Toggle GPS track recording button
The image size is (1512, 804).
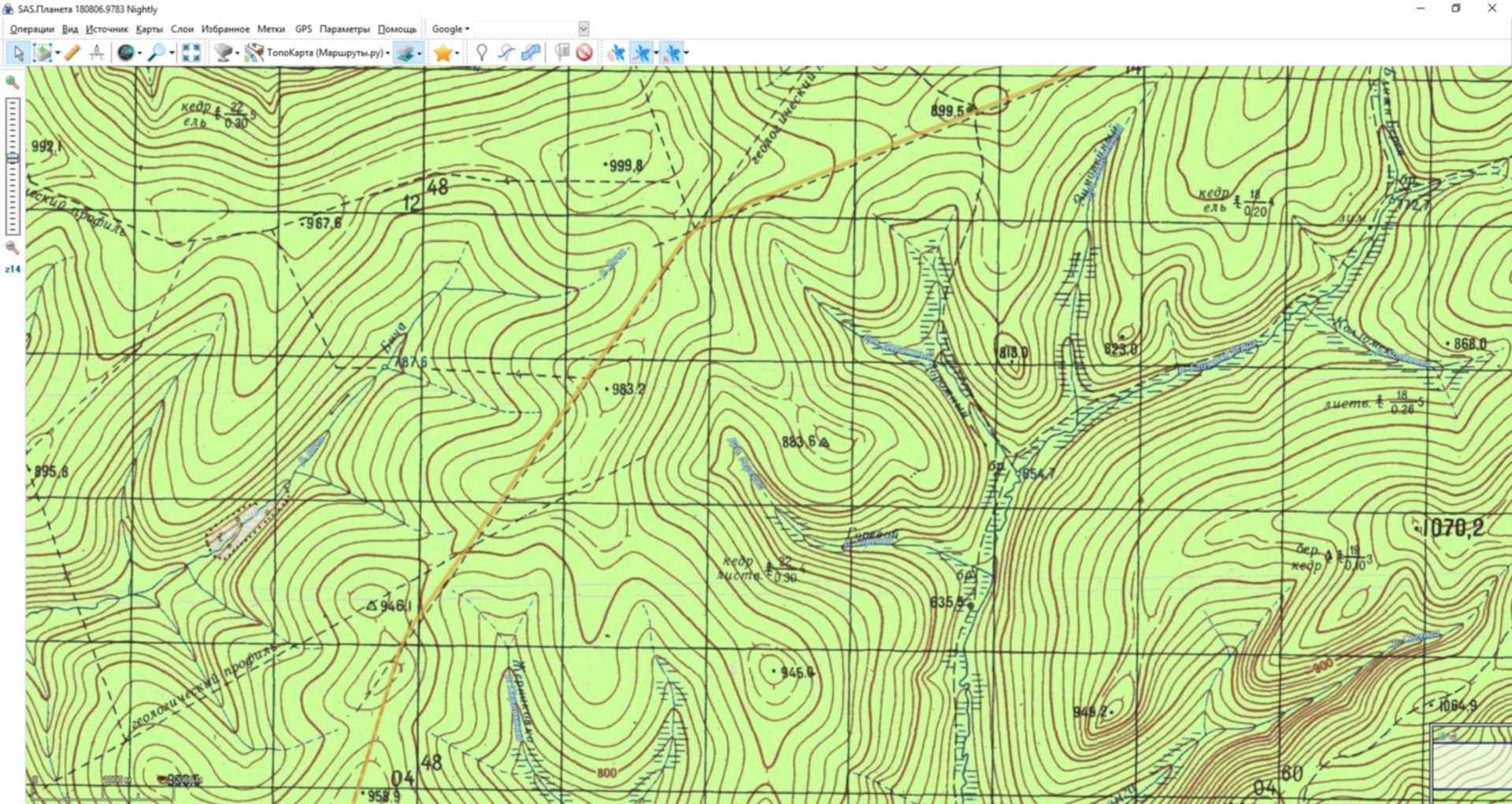(642, 53)
